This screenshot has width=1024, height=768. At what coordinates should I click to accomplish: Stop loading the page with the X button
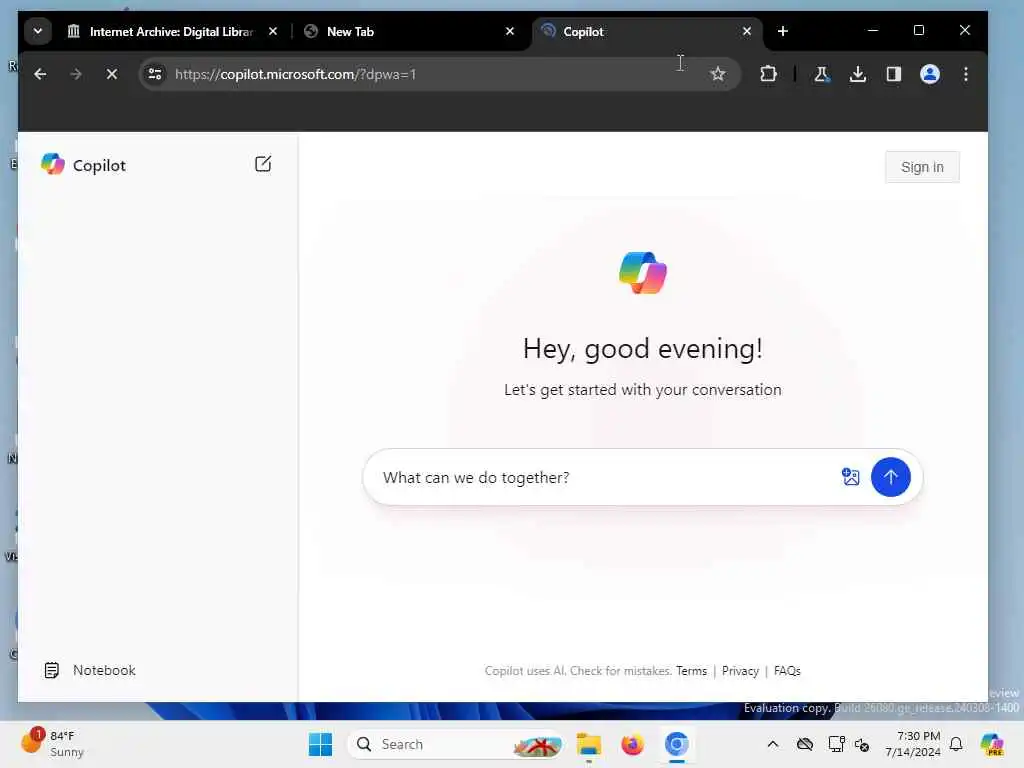(112, 74)
